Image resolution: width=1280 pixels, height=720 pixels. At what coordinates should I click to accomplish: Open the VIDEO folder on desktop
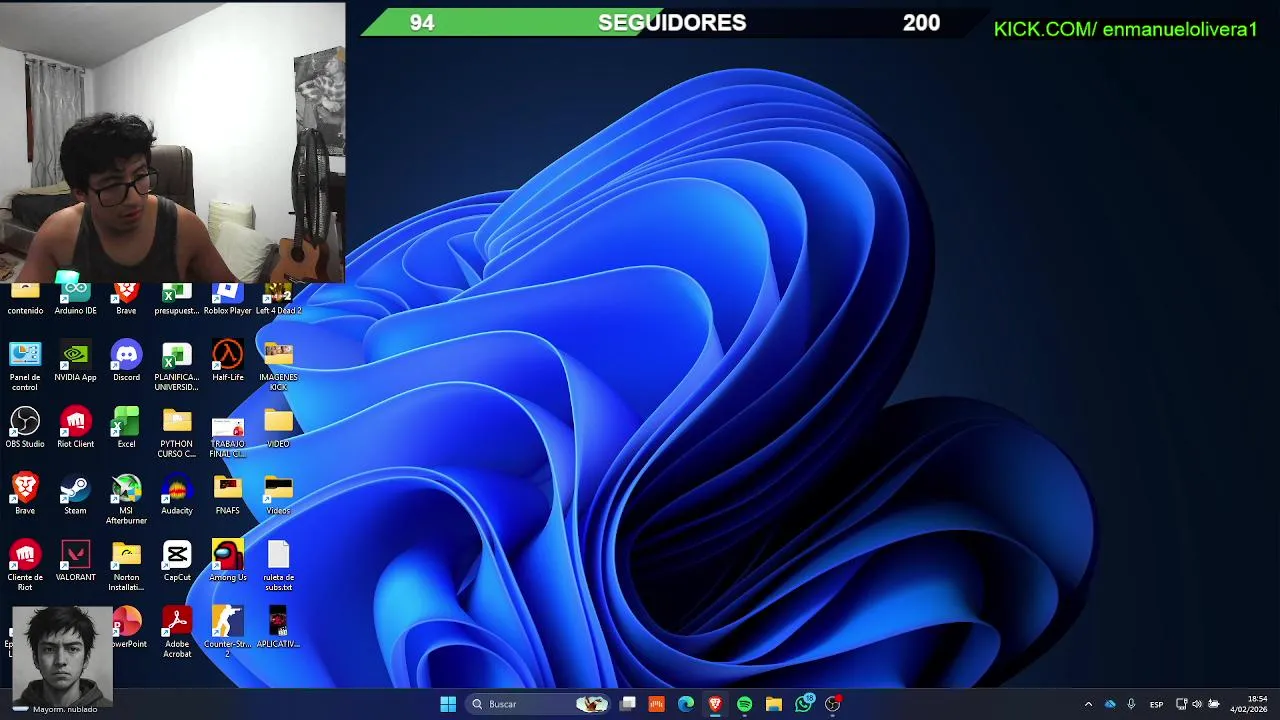pos(278,428)
